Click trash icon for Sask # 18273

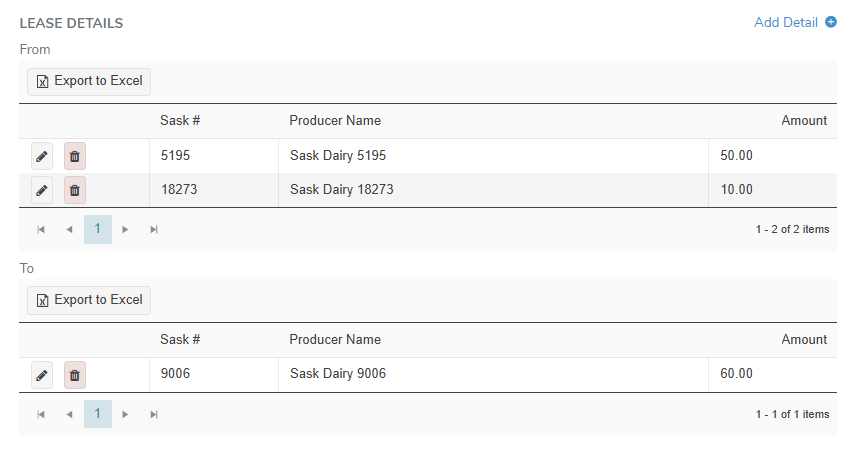point(75,189)
